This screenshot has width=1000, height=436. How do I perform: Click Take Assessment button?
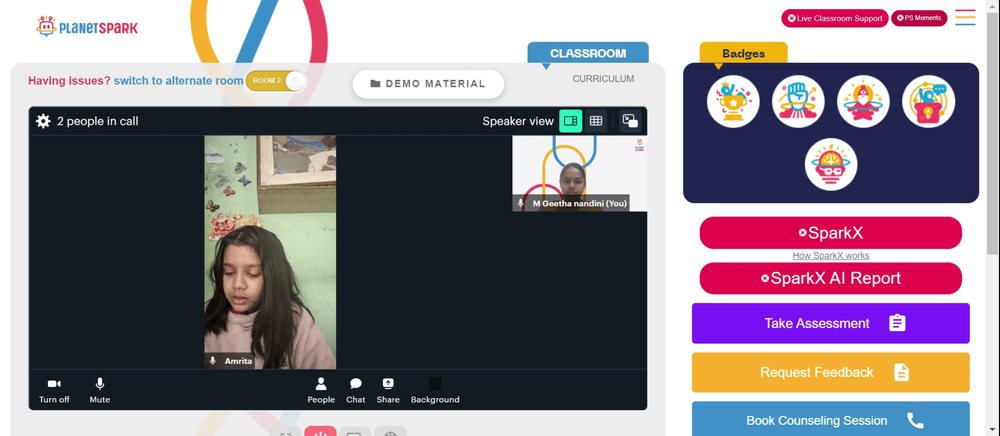[830, 323]
